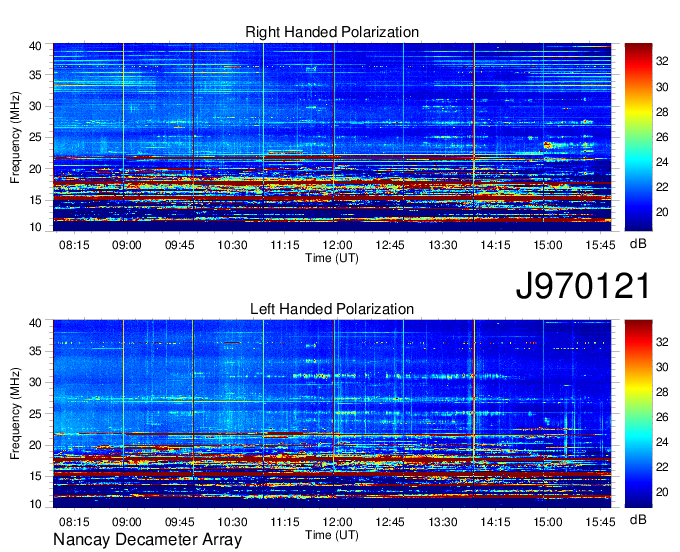
Task: Click the 12:45 time tick of right-handed plot
Action: pyautogui.click(x=390, y=245)
